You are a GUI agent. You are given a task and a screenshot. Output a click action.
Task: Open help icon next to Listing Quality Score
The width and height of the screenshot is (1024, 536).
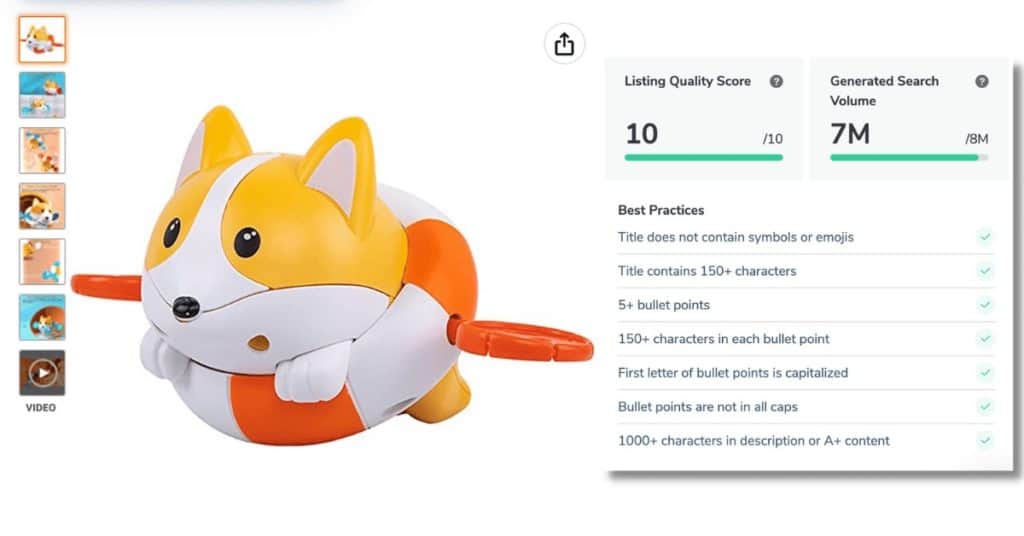[x=776, y=82]
